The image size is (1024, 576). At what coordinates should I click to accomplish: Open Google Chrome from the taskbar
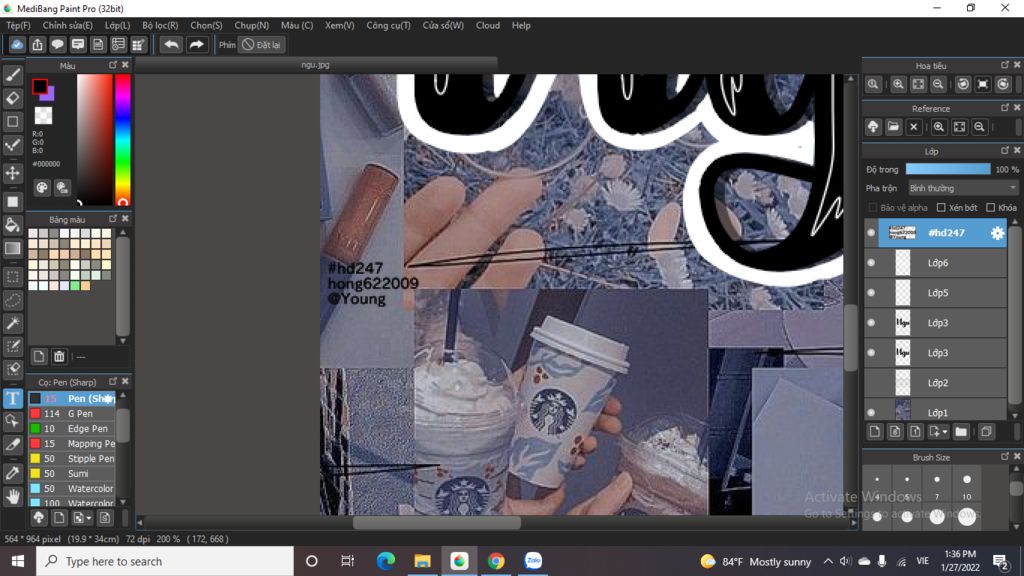point(496,561)
